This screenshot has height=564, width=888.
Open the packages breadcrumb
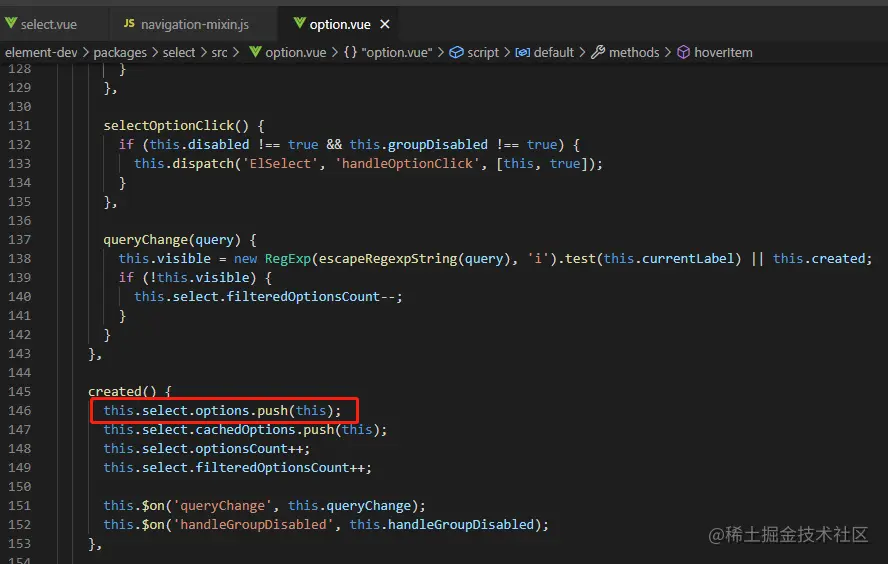click(x=119, y=53)
